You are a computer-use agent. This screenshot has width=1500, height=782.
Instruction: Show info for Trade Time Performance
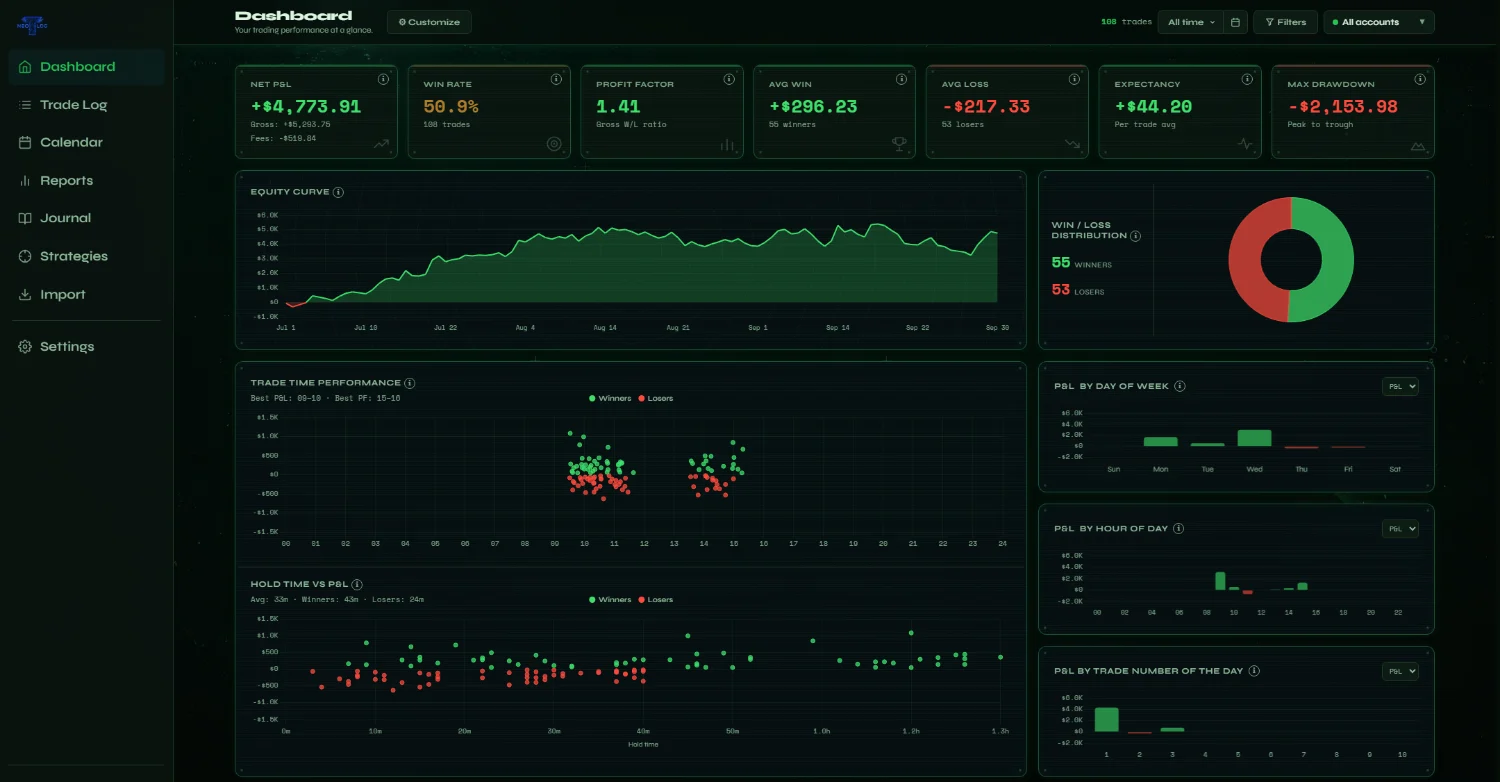click(410, 383)
